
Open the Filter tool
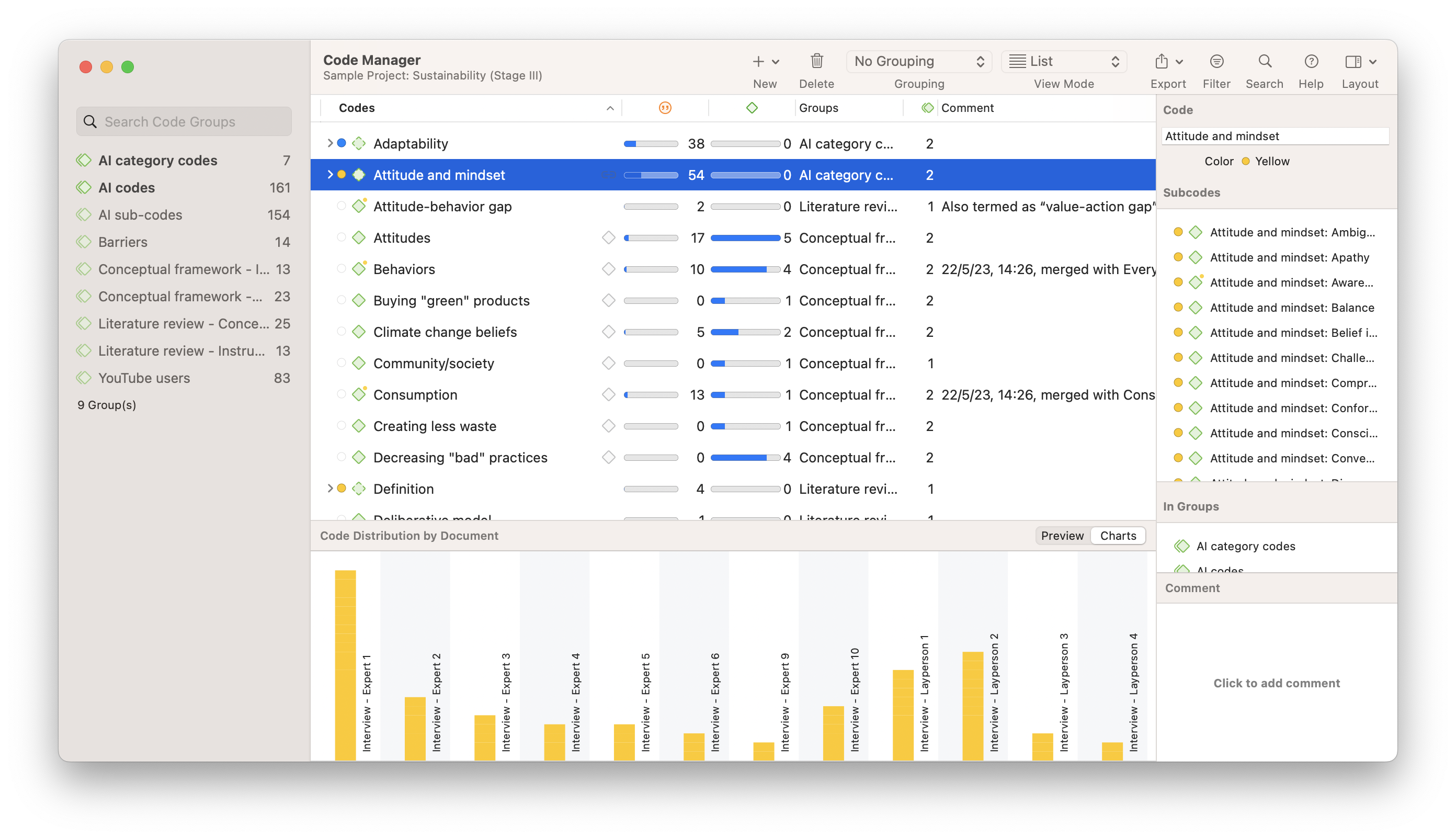pyautogui.click(x=1216, y=61)
